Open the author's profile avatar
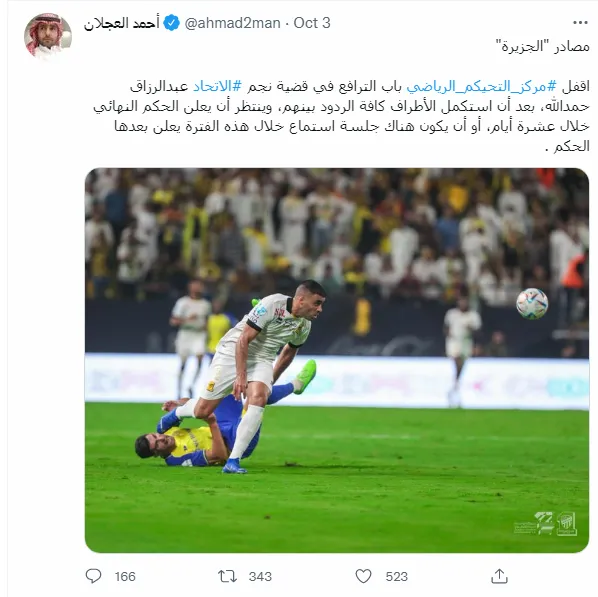The image size is (598, 597). pyautogui.click(x=48, y=37)
